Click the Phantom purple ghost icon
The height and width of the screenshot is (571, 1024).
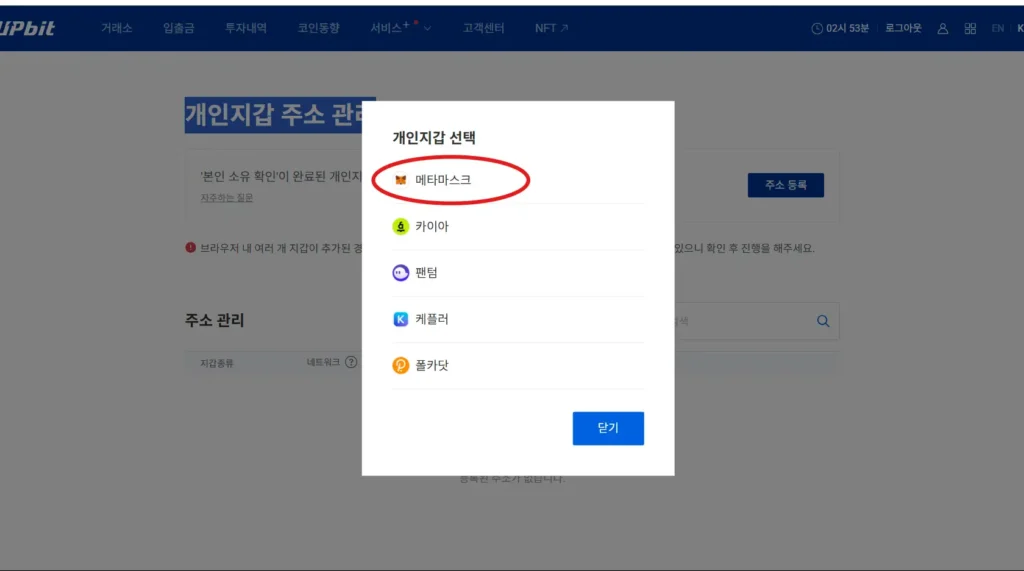click(x=400, y=272)
